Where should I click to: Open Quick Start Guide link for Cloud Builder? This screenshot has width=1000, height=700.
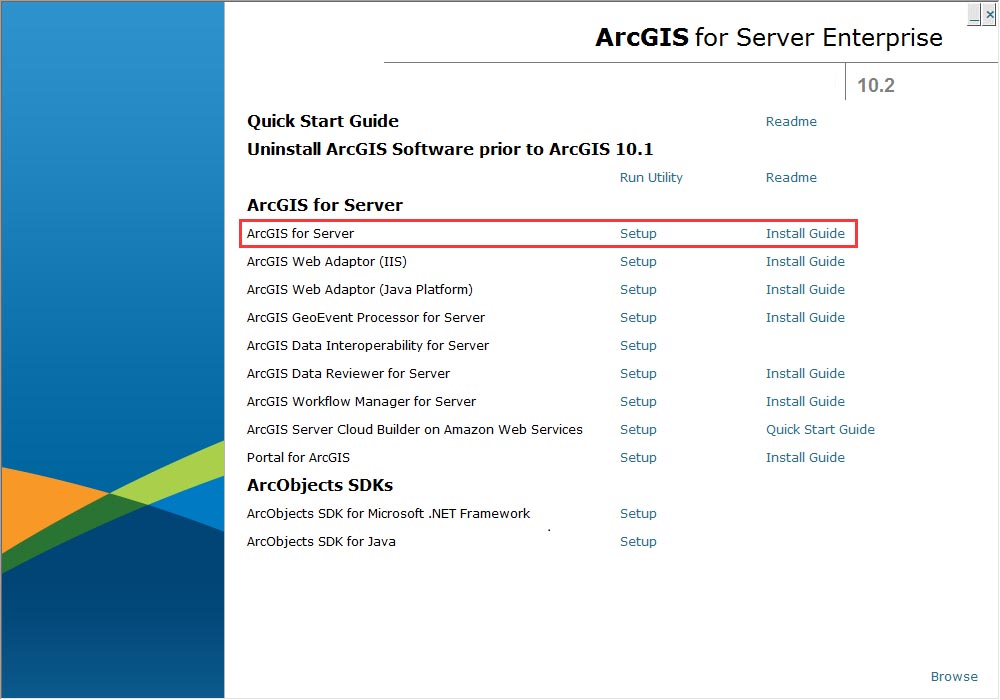[820, 430]
